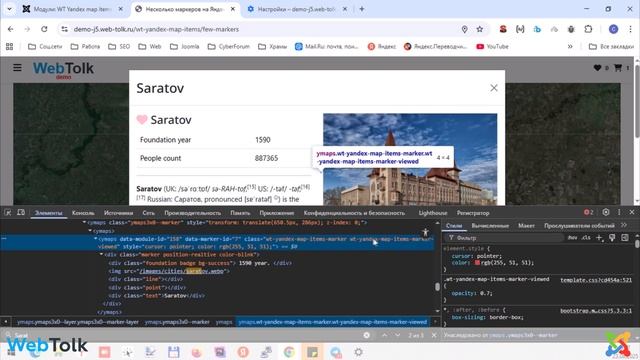The image size is (640, 360).
Task: Show hidden bookmarks with the » chevron
Action: (570, 47)
